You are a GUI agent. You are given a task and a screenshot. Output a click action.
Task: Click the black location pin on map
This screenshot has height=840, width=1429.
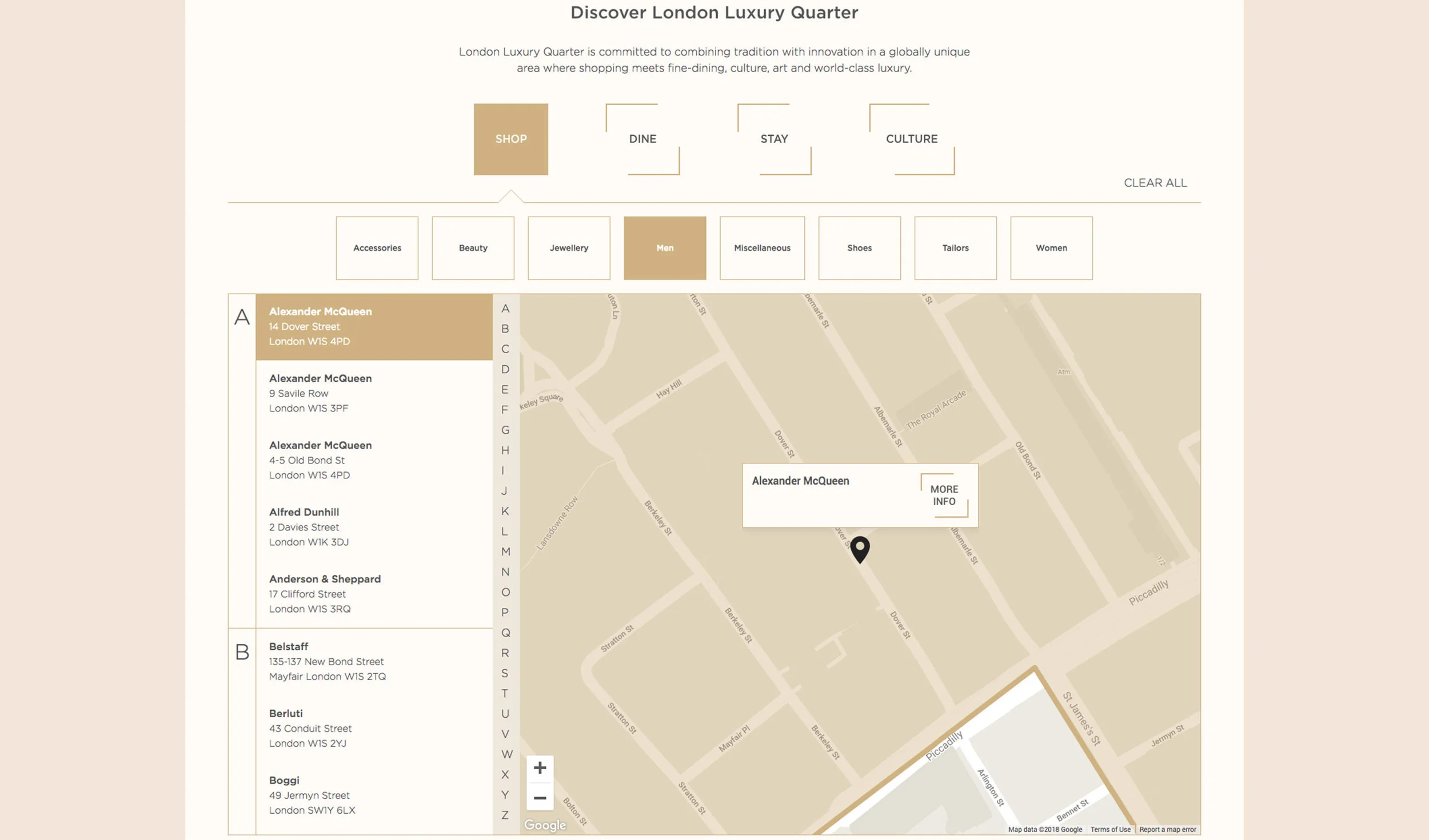click(x=860, y=550)
